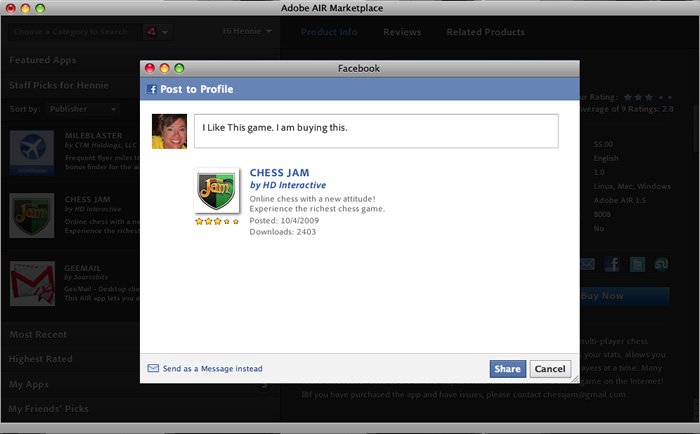
Task: Click the Share button in Facebook dialog
Action: coord(508,369)
